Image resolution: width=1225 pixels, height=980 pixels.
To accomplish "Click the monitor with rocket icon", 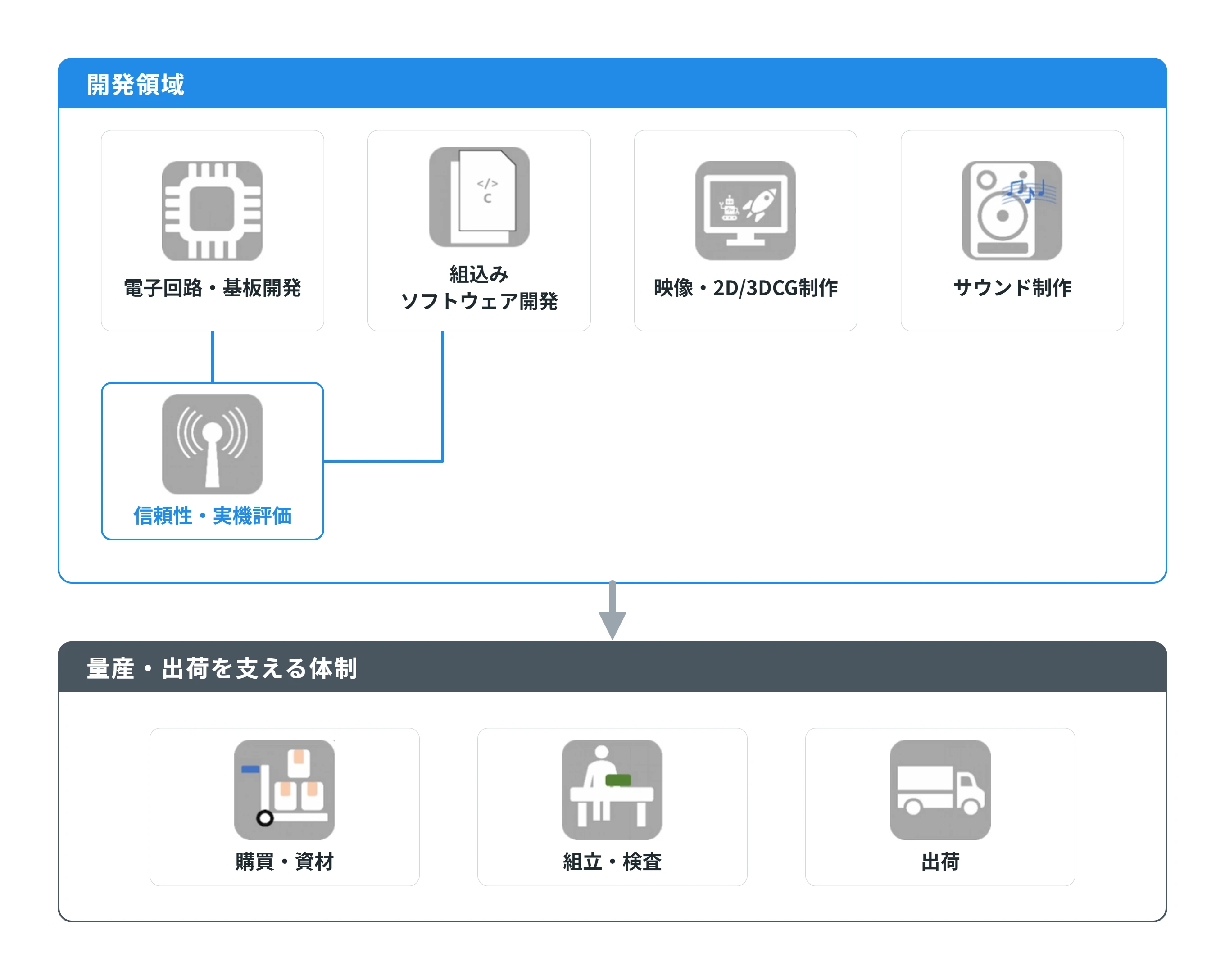I will [745, 211].
